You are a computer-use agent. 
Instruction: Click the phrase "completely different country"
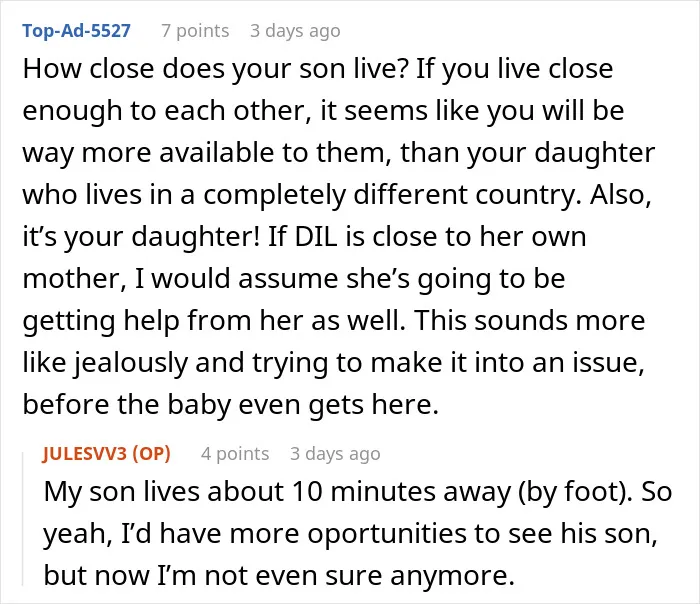(393, 195)
